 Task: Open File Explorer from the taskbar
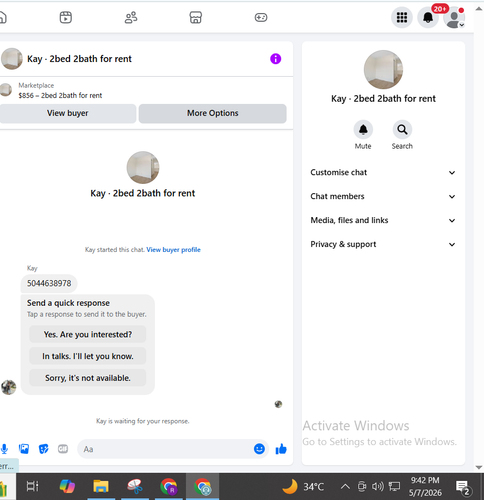tap(101, 486)
